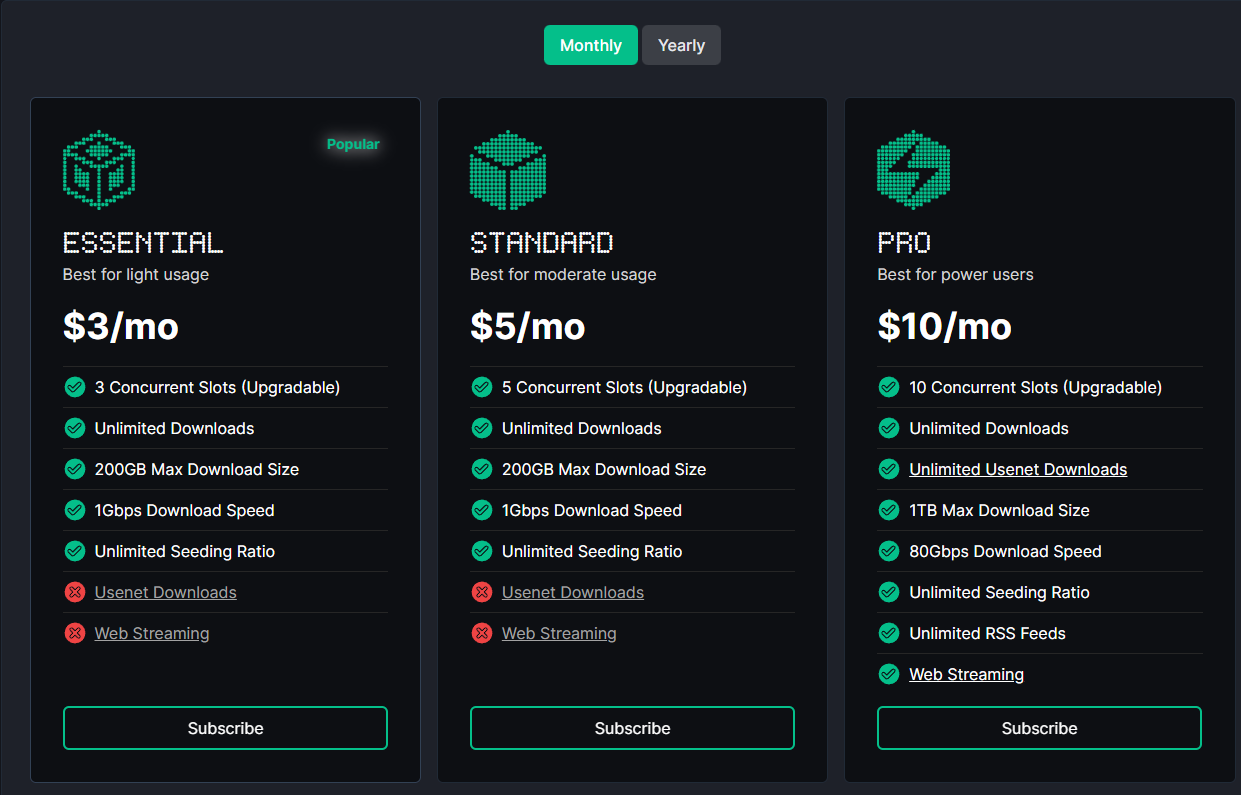1241x795 pixels.
Task: Subscribe to the Essential plan
Action: click(x=225, y=728)
